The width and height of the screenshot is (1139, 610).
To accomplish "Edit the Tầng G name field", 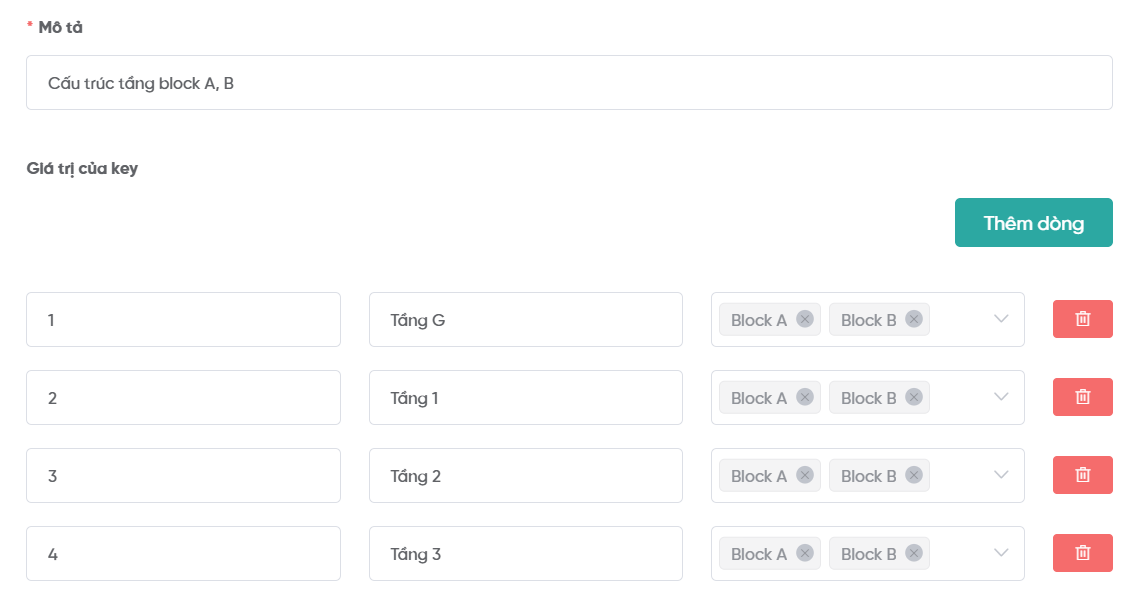I will (525, 320).
